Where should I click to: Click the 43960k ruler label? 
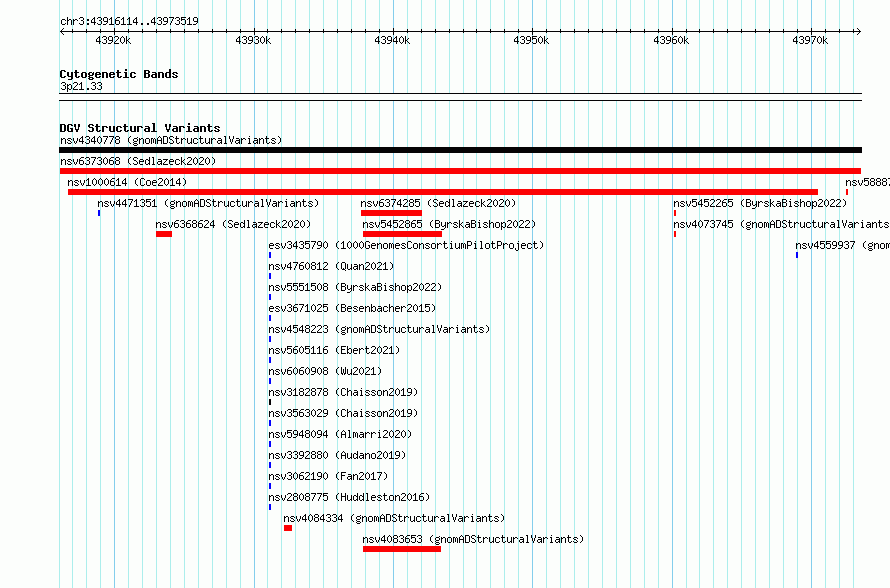pos(671,40)
